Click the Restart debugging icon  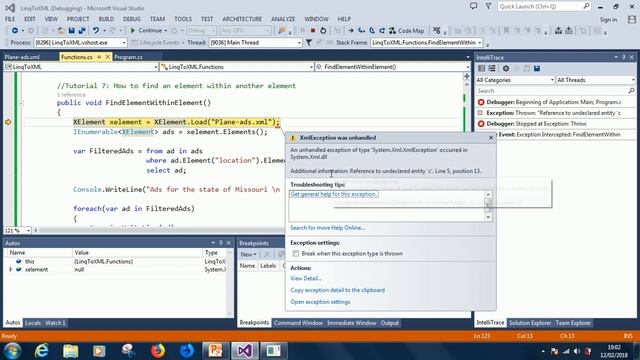[323, 31]
